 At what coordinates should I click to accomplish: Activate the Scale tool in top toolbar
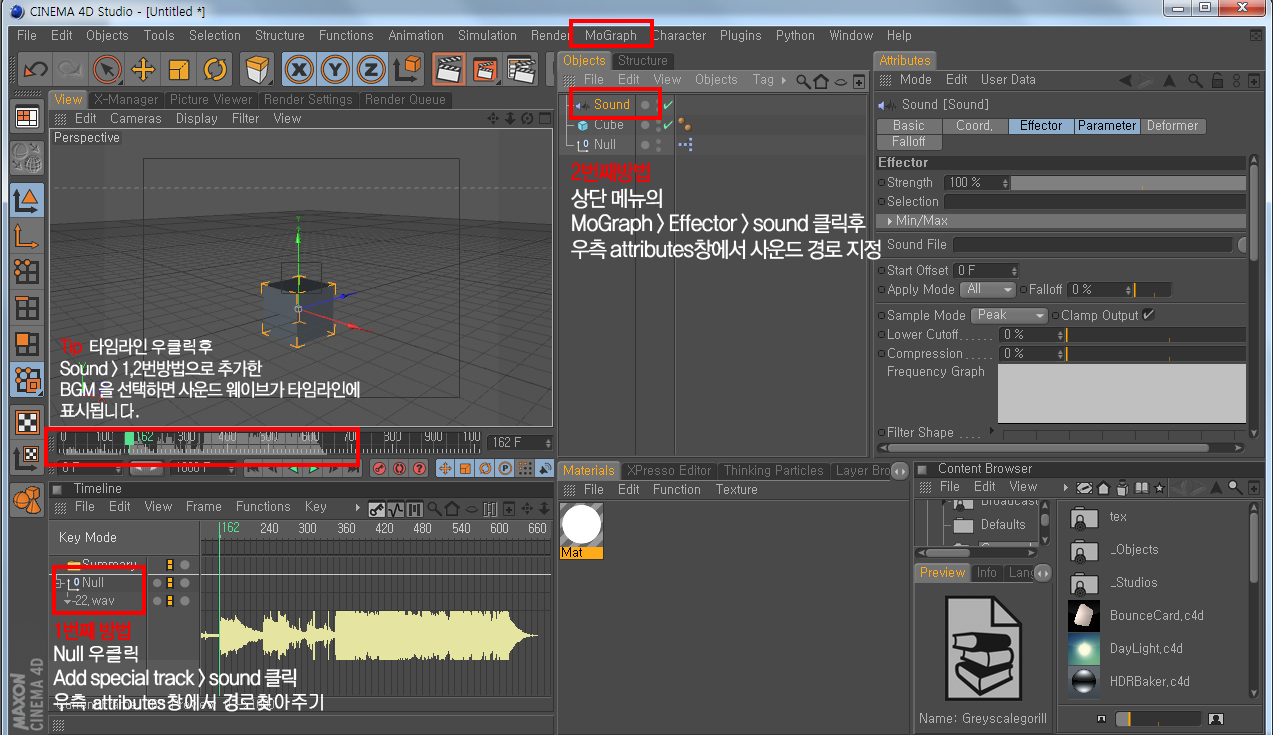[x=179, y=69]
